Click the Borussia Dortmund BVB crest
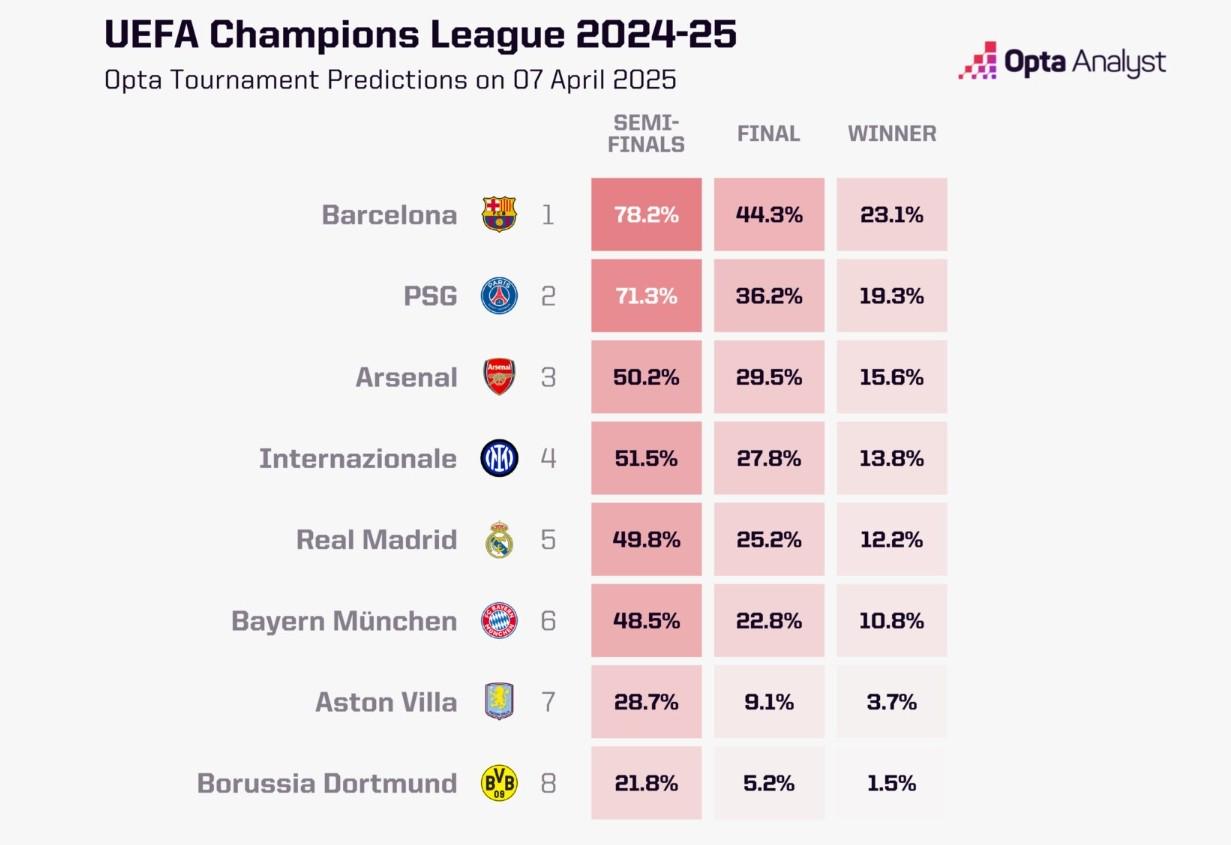The image size is (1231, 845). tap(499, 783)
